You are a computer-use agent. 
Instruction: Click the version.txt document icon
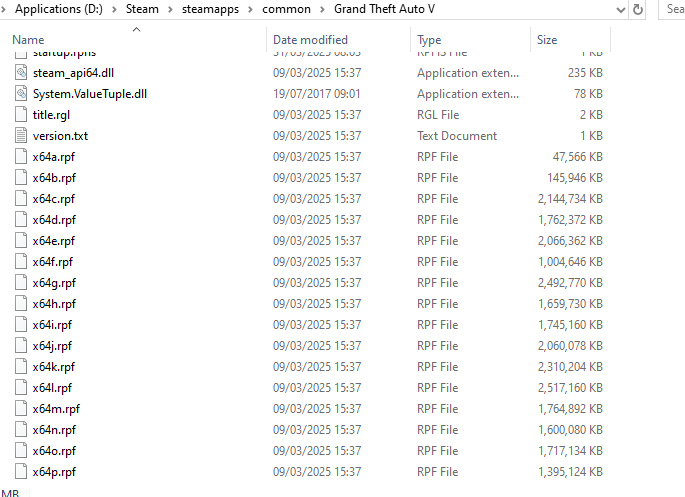click(22, 136)
